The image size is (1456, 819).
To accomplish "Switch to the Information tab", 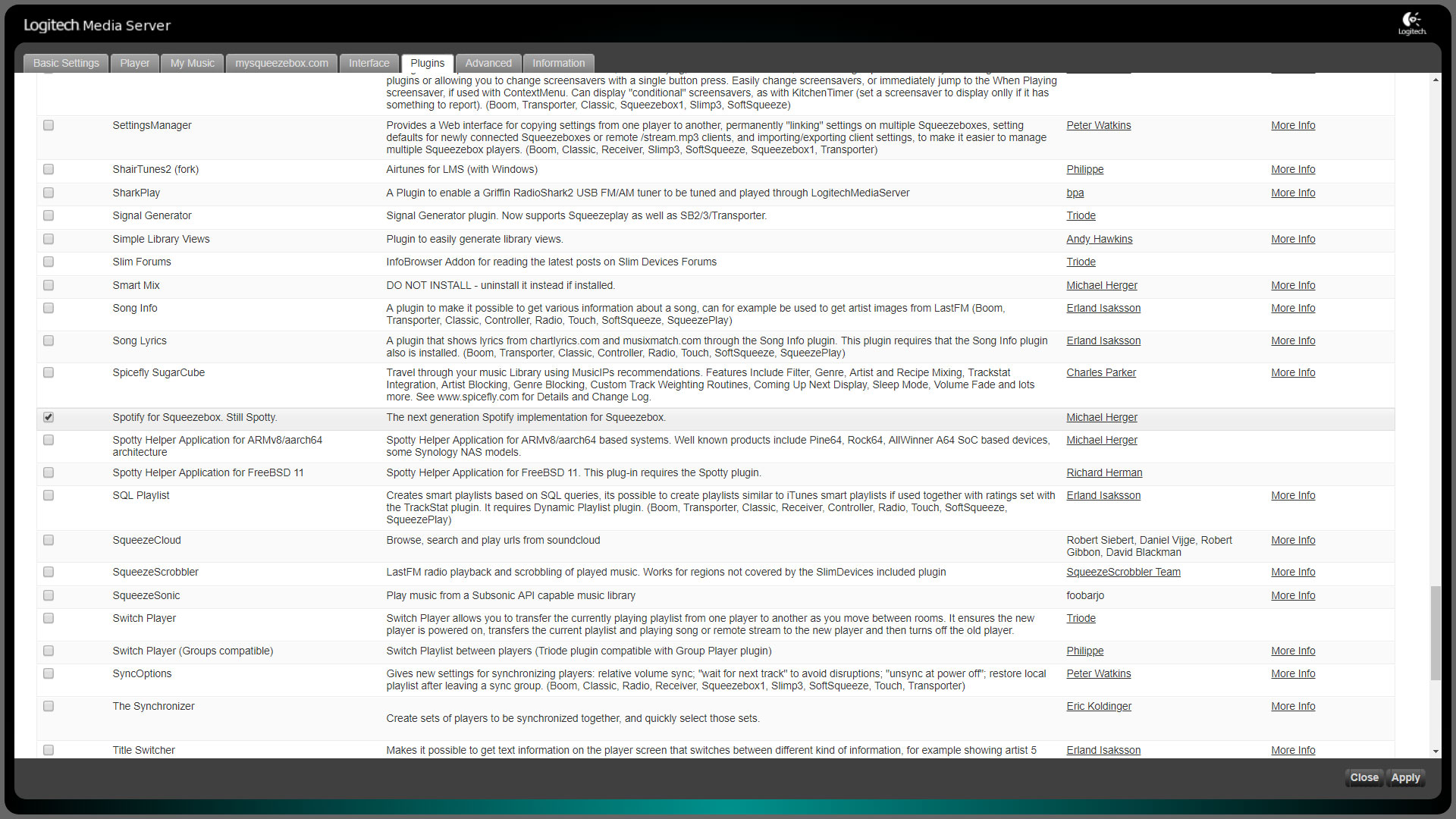I will pos(558,63).
